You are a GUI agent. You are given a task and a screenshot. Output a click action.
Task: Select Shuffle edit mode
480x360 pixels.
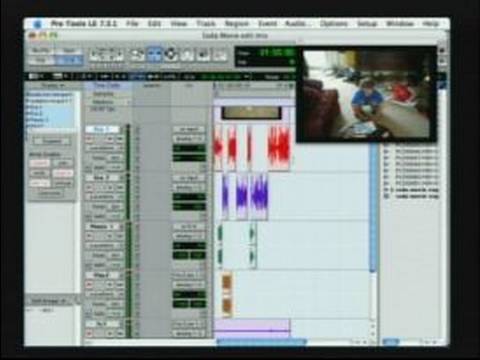tap(41, 51)
